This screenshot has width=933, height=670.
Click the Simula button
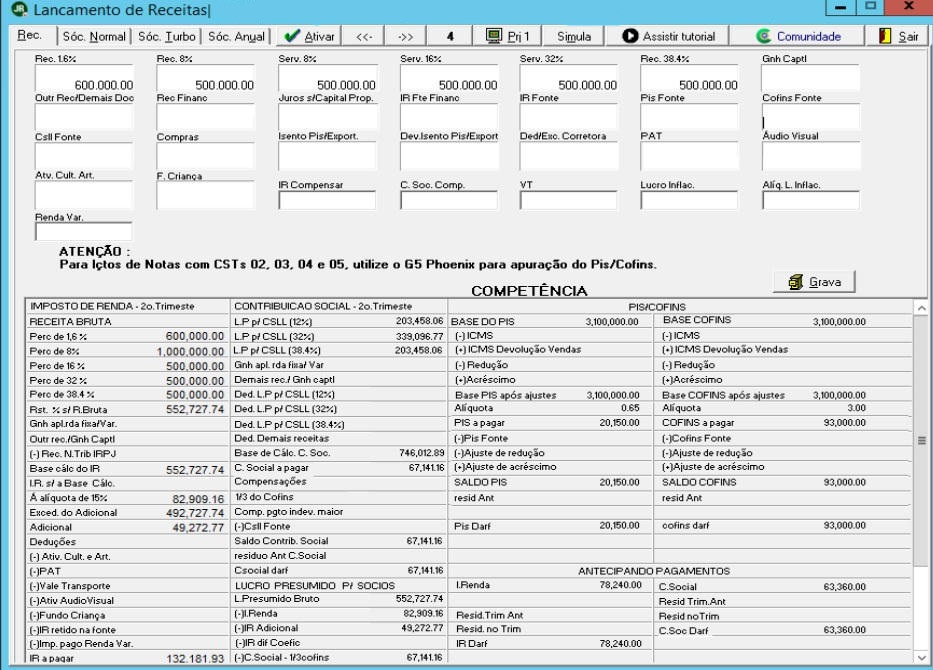pos(574,36)
